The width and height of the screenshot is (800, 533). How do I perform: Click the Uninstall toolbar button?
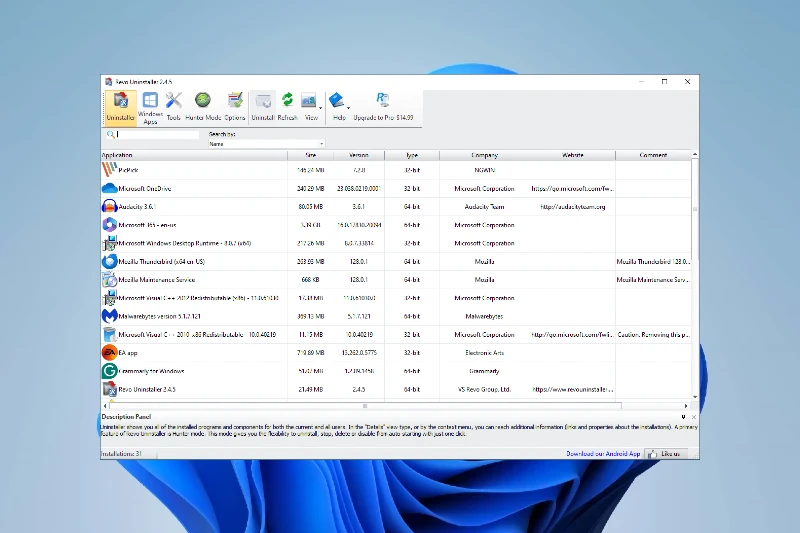[263, 107]
